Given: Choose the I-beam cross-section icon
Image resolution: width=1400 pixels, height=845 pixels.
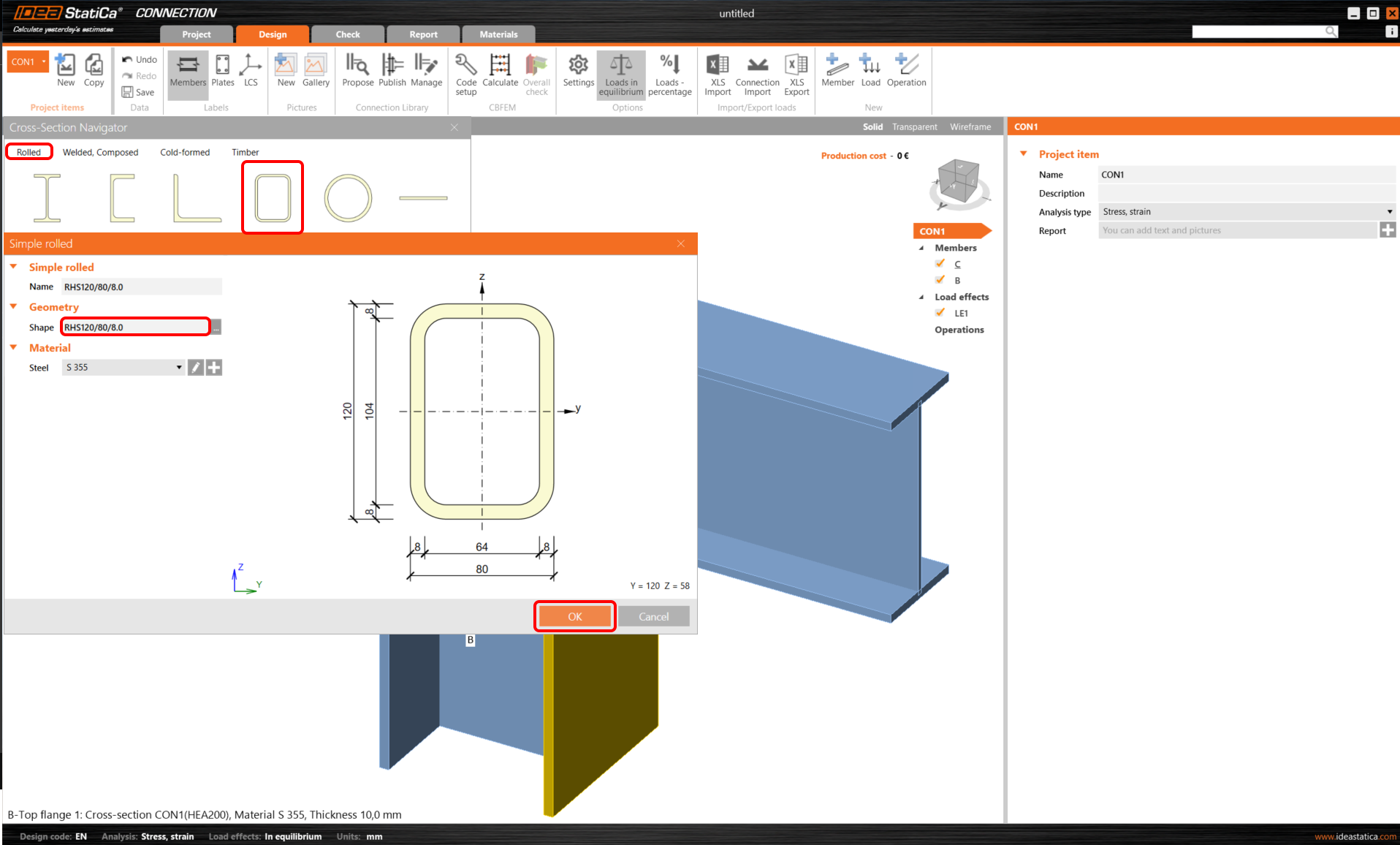Looking at the screenshot, I should pos(47,197).
